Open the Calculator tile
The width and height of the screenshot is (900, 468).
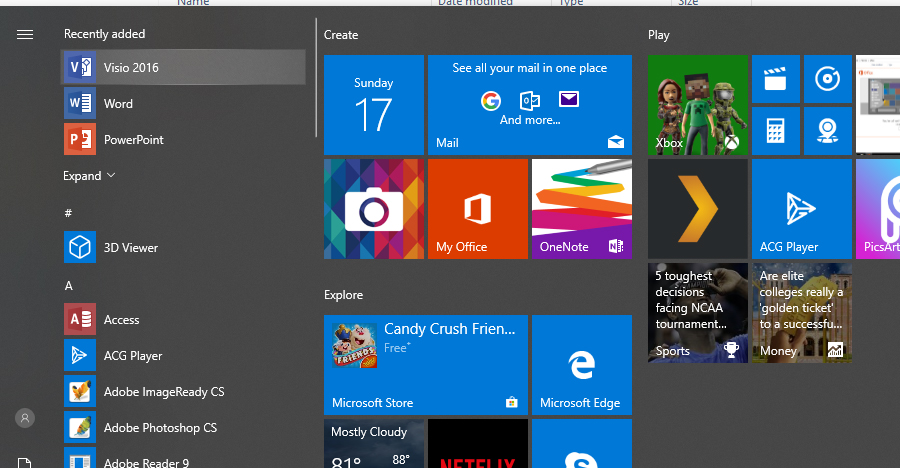click(775, 131)
